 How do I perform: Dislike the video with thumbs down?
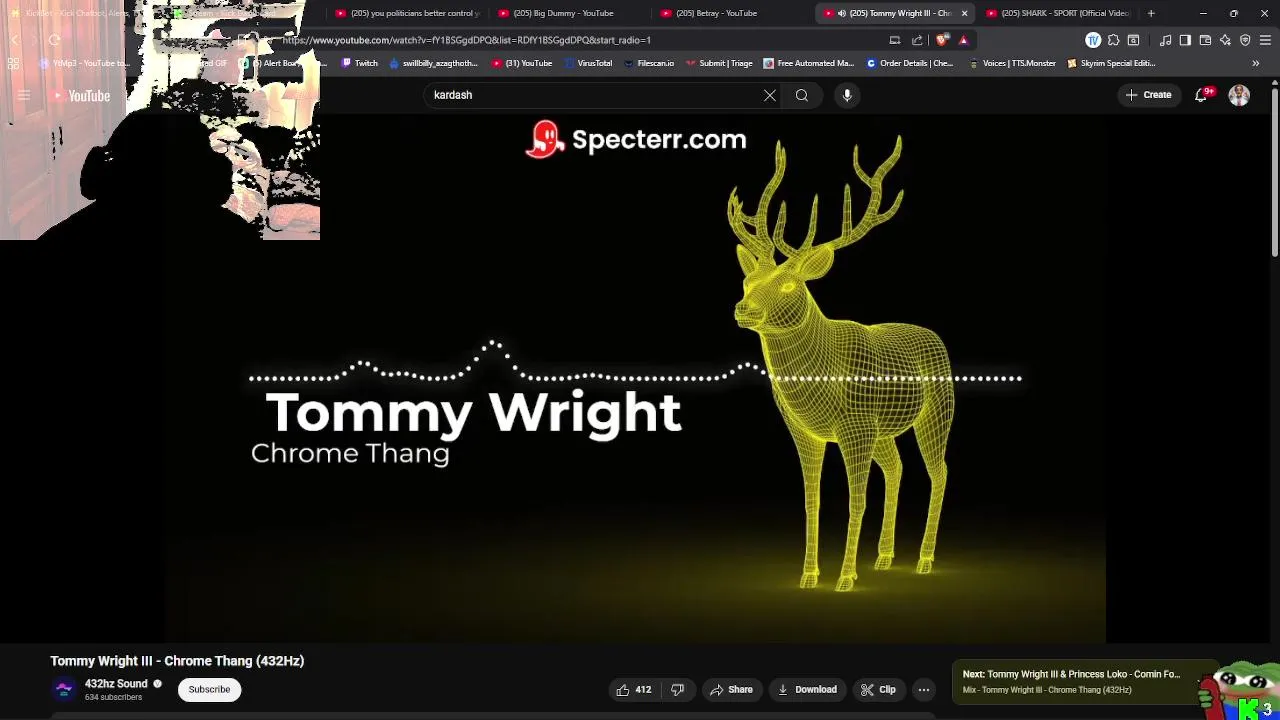point(677,689)
